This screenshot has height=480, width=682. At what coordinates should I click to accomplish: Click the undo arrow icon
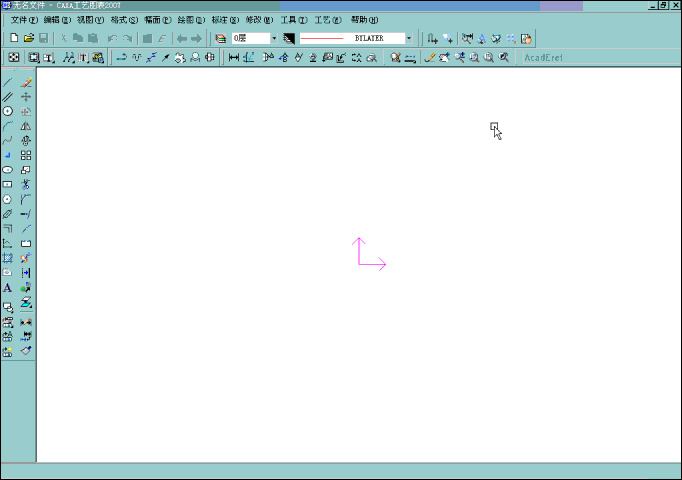click(x=112, y=38)
